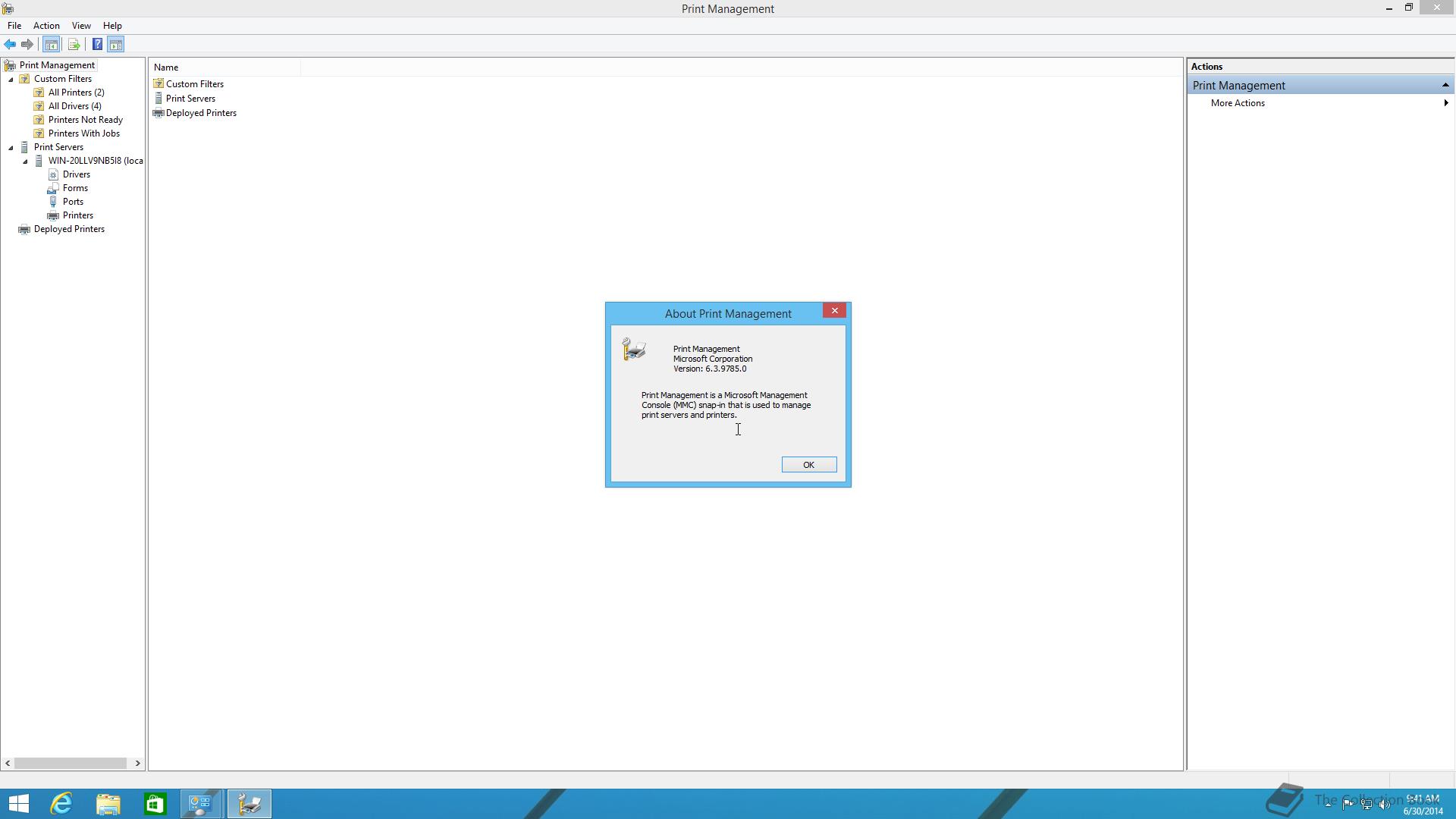
Task: Click the Drivers node icon
Action: (x=54, y=174)
